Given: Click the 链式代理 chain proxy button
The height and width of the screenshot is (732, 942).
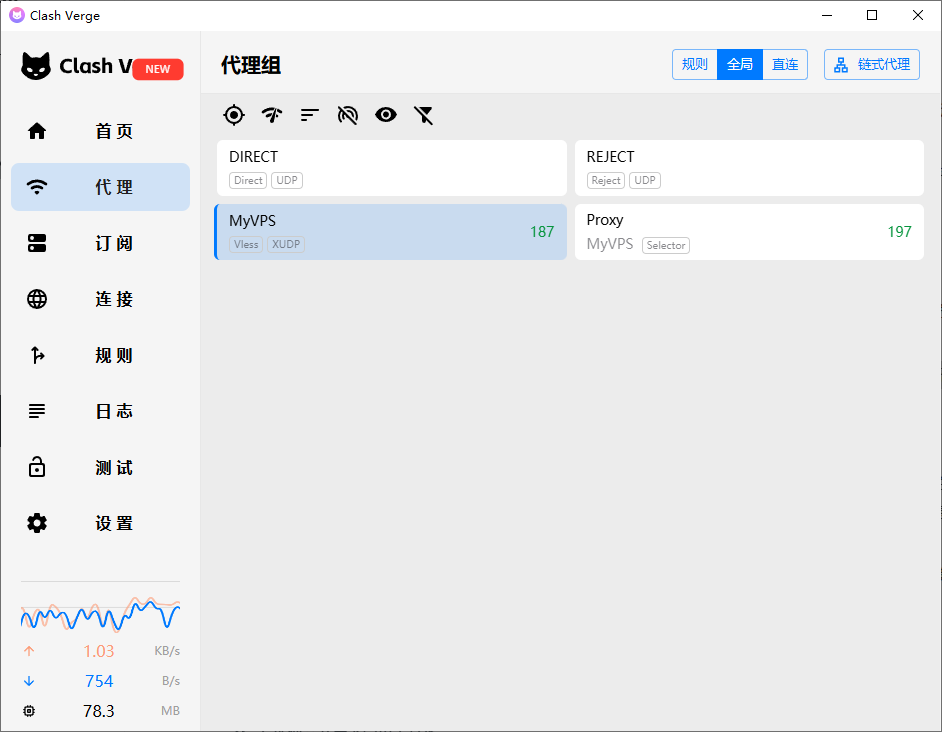Looking at the screenshot, I should [x=872, y=64].
